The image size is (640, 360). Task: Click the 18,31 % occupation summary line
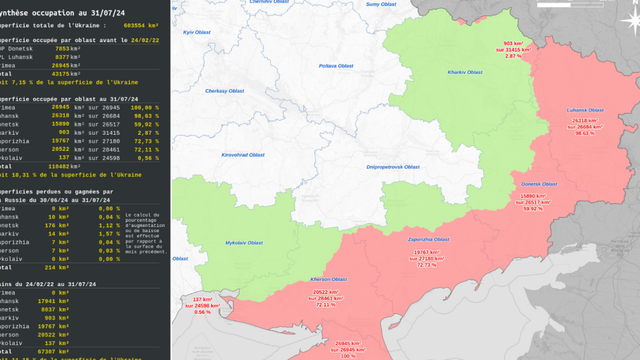71,175
